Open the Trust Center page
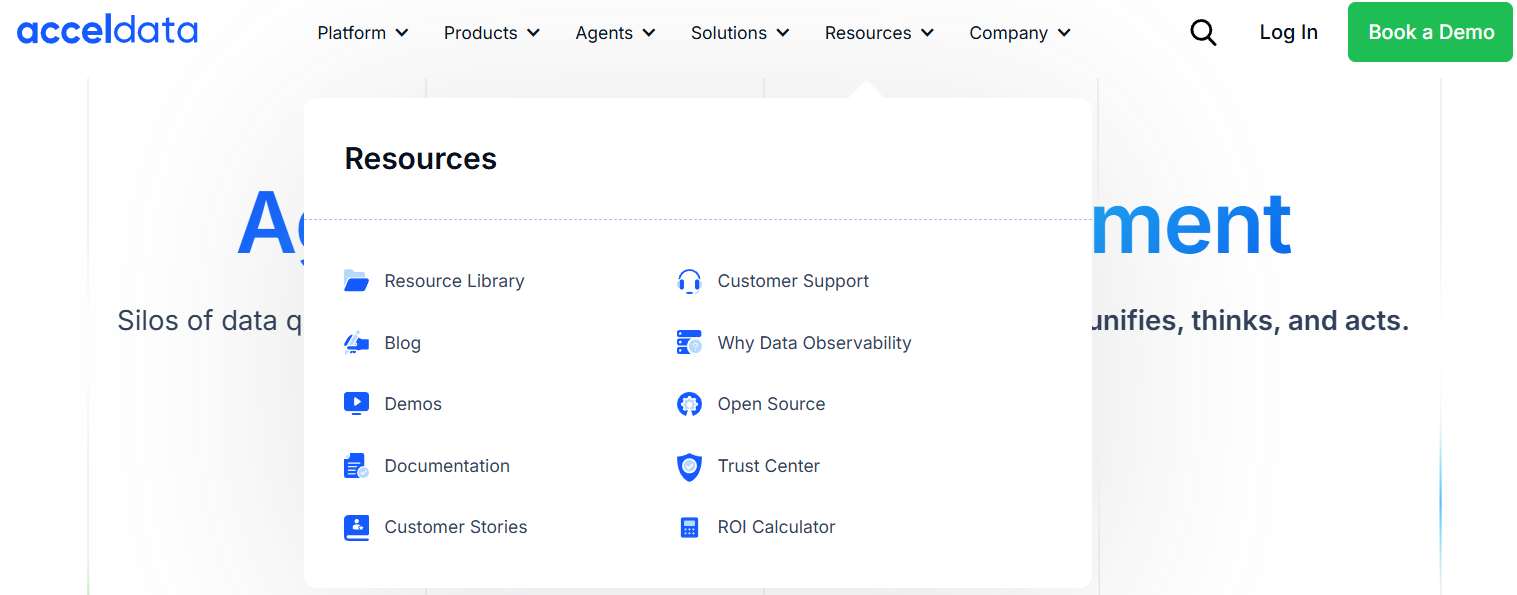 [768, 466]
